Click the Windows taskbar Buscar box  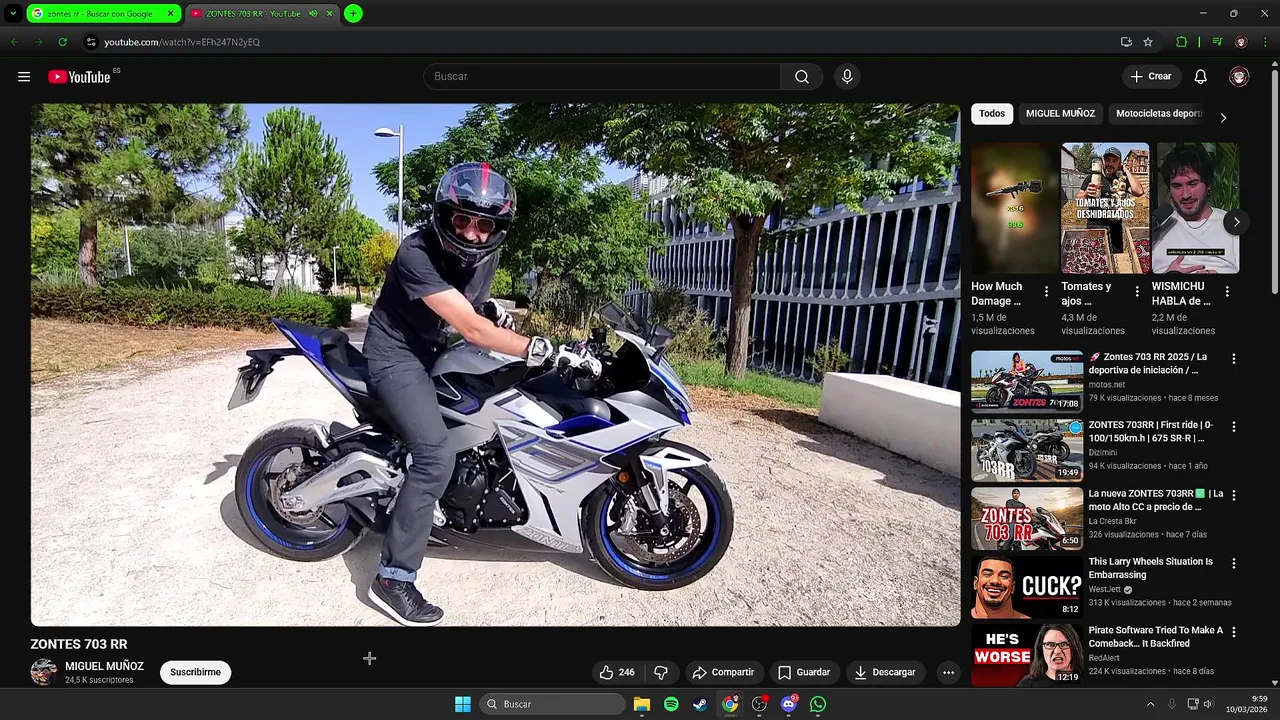[x=553, y=704]
